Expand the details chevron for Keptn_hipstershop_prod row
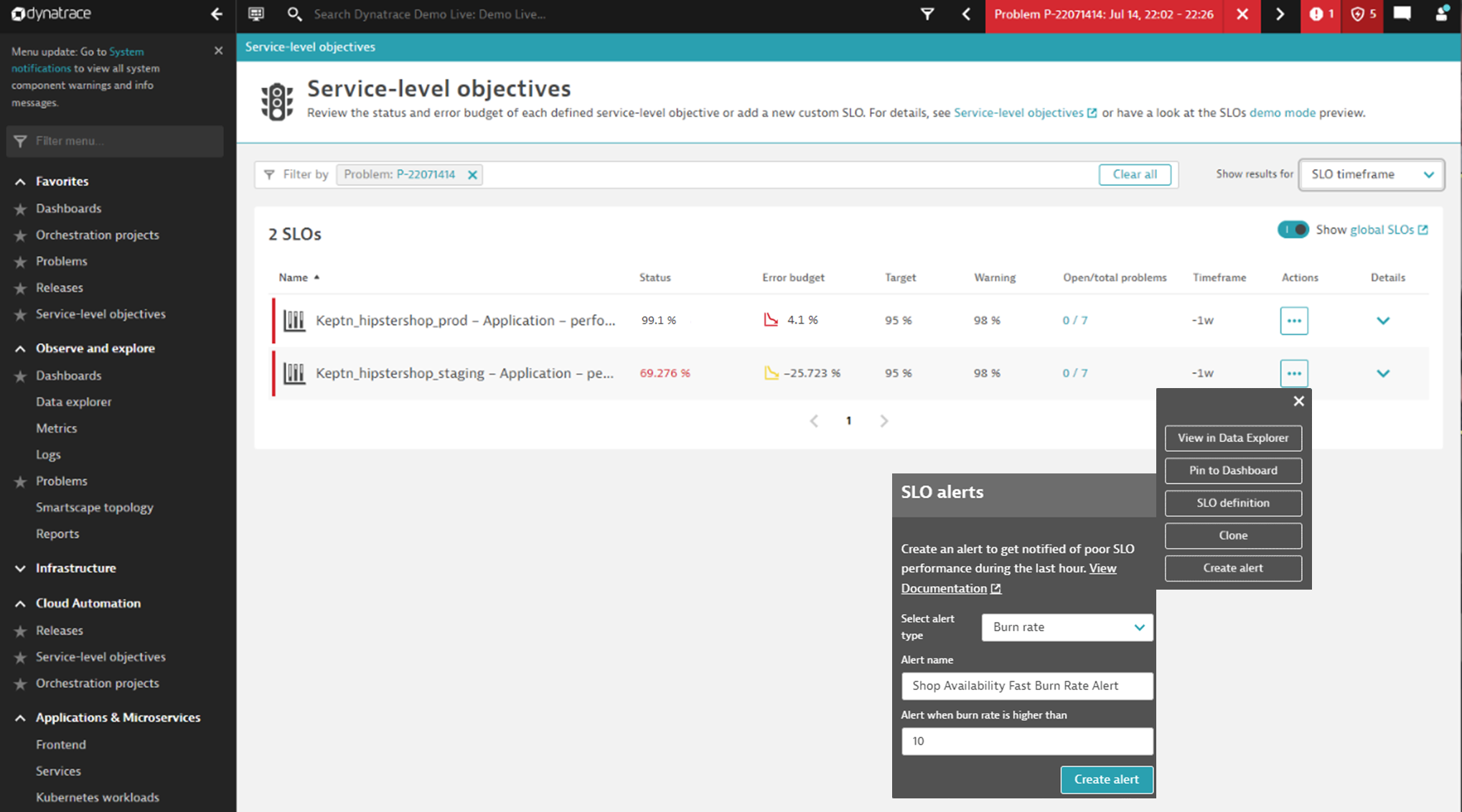 tap(1384, 320)
